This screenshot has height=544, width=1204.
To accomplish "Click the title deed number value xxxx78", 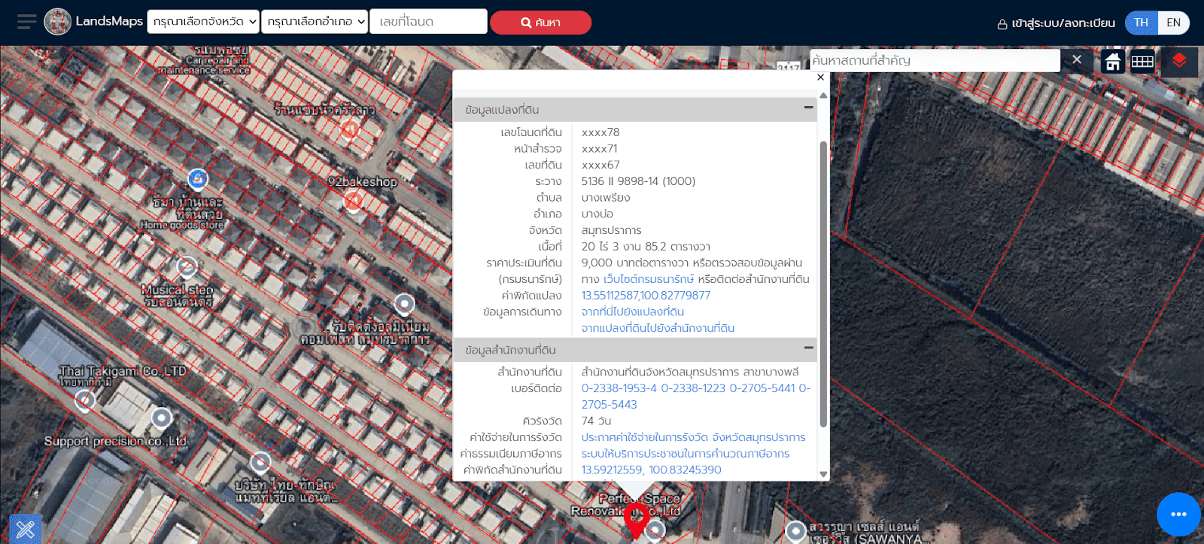I will click(601, 132).
